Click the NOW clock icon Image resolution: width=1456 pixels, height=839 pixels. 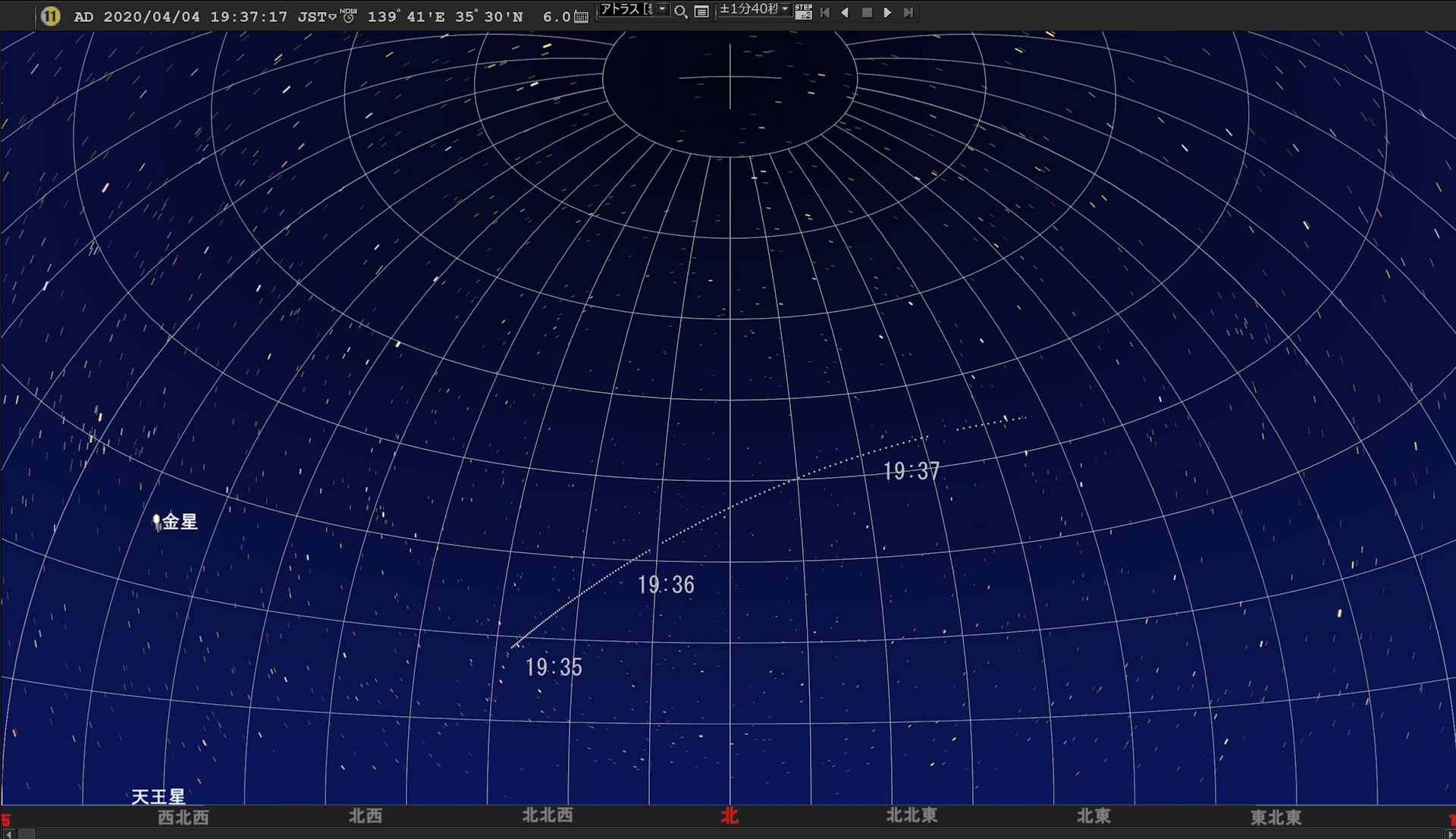(x=348, y=15)
